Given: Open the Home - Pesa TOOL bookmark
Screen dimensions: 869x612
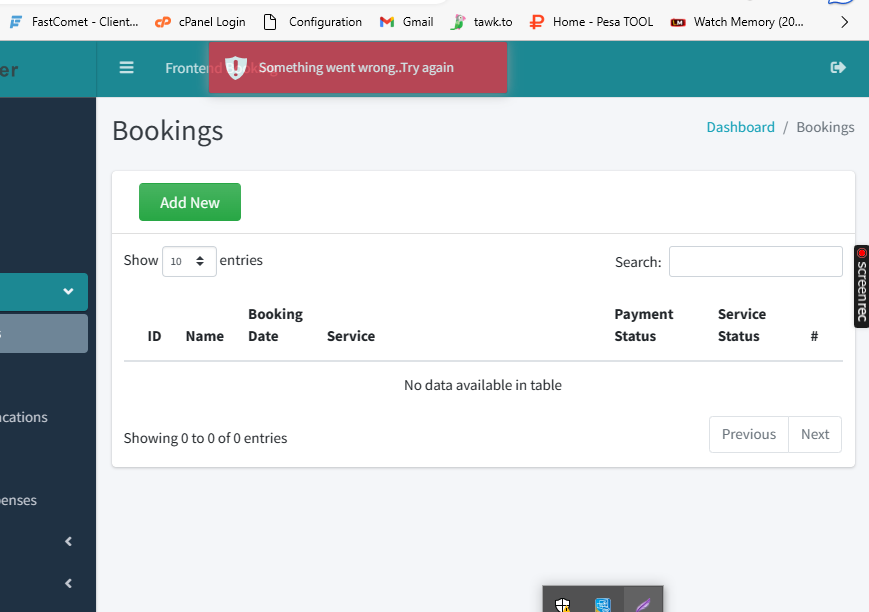Looking at the screenshot, I should [592, 22].
